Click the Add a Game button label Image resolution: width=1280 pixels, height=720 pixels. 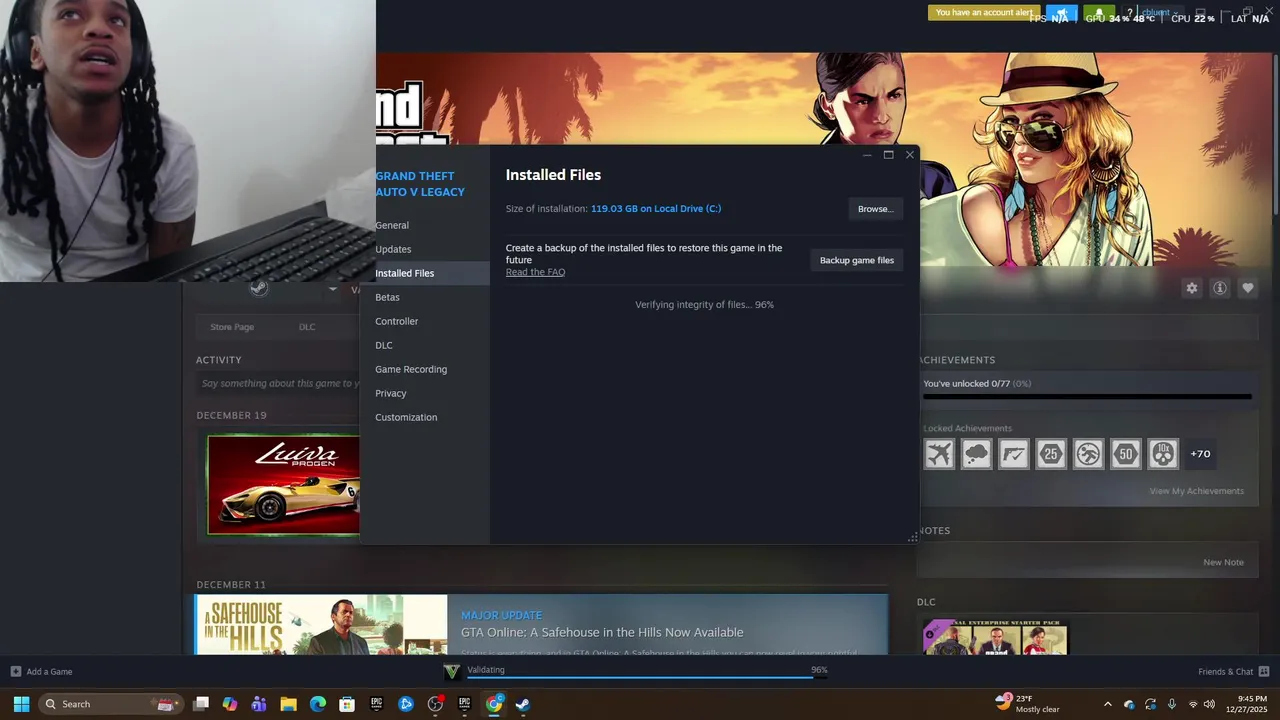pyautogui.click(x=49, y=671)
